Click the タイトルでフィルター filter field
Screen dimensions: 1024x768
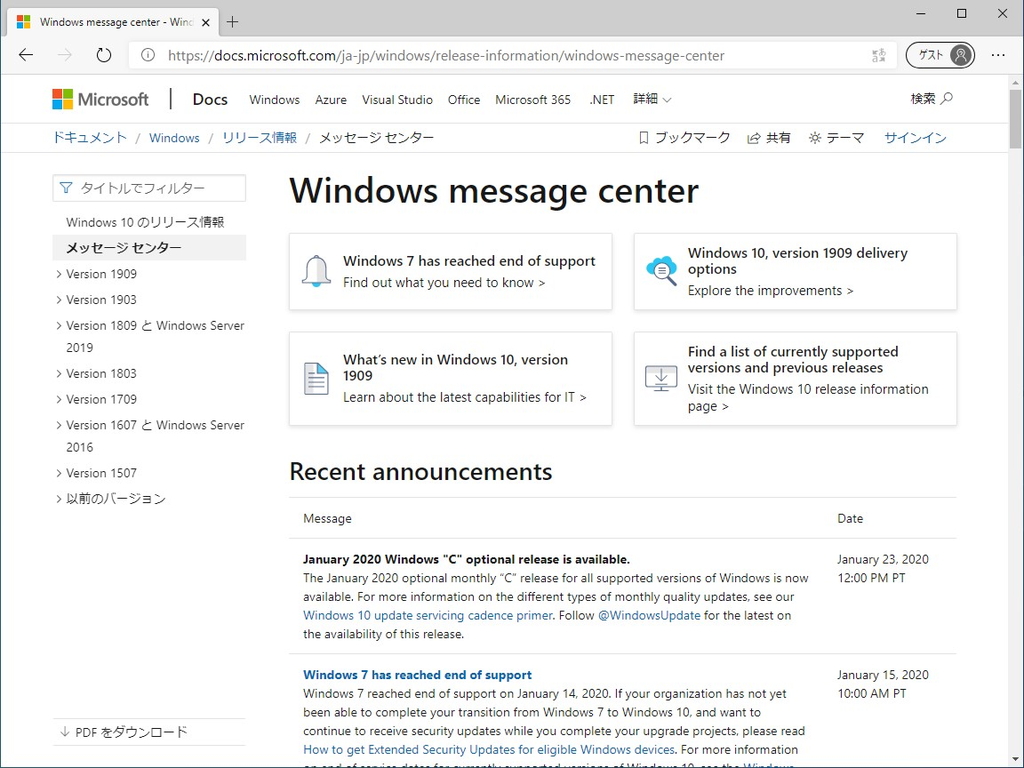tap(148, 187)
